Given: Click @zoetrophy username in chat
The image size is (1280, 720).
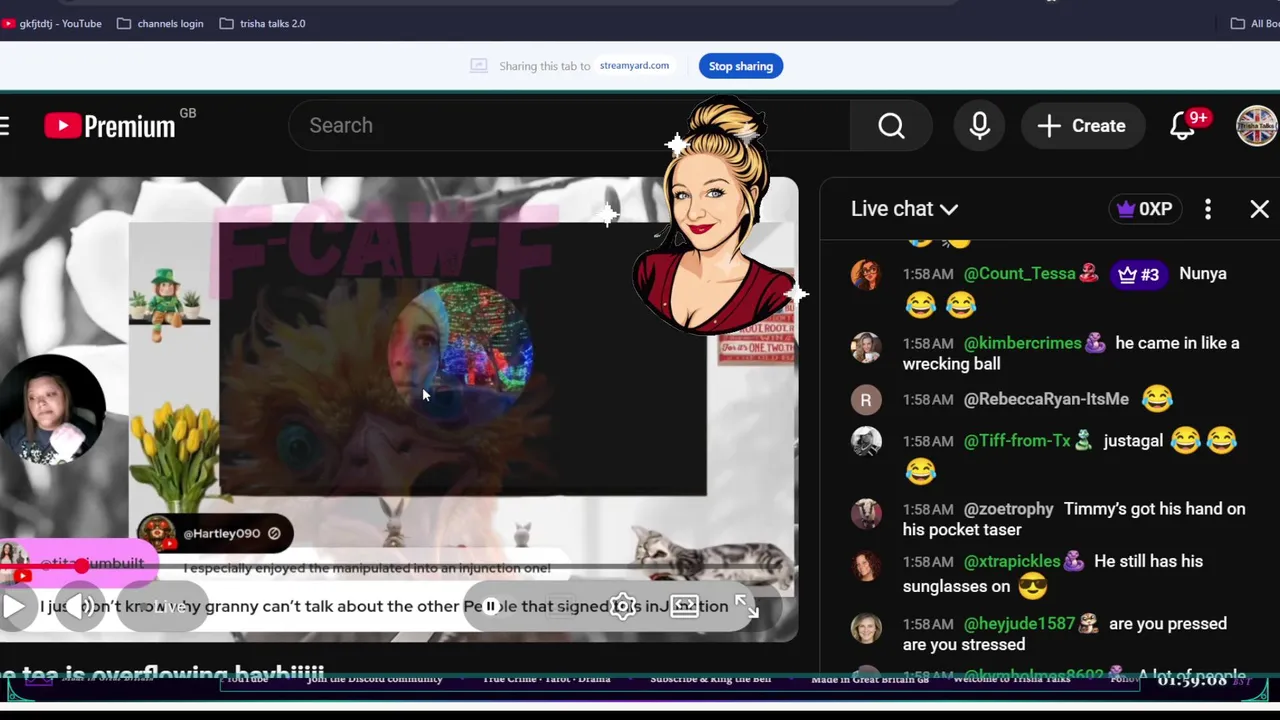Looking at the screenshot, I should [1008, 509].
